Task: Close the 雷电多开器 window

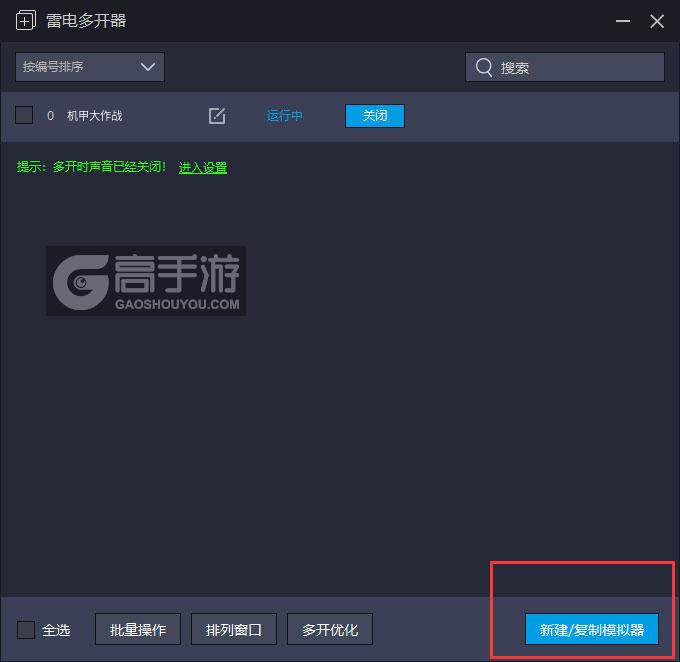Action: pos(657,21)
